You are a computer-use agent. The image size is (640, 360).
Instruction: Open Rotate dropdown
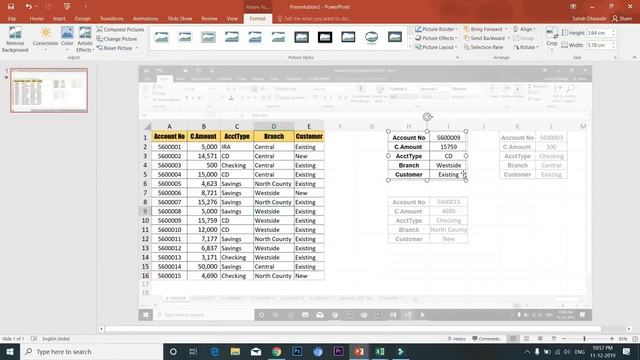click(526, 47)
